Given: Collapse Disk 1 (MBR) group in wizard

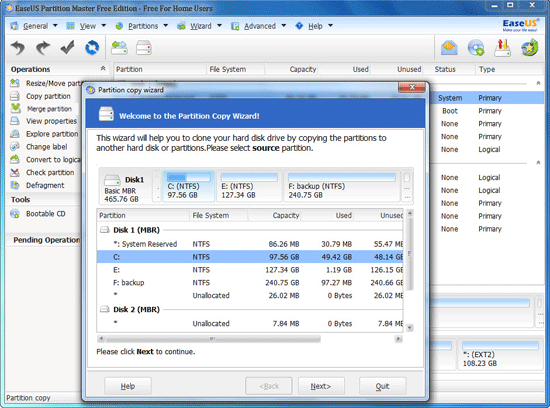Looking at the screenshot, I should click(x=105, y=230).
